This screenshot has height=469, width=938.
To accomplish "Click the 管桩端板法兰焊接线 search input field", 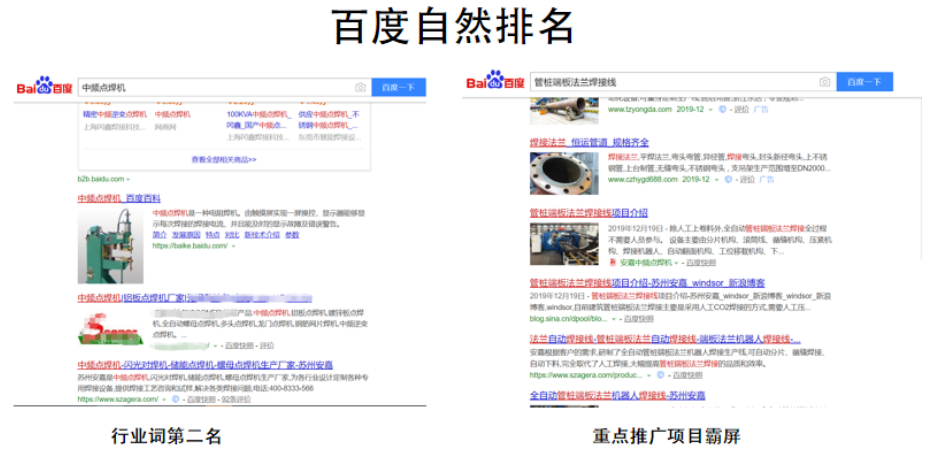I will coord(683,82).
